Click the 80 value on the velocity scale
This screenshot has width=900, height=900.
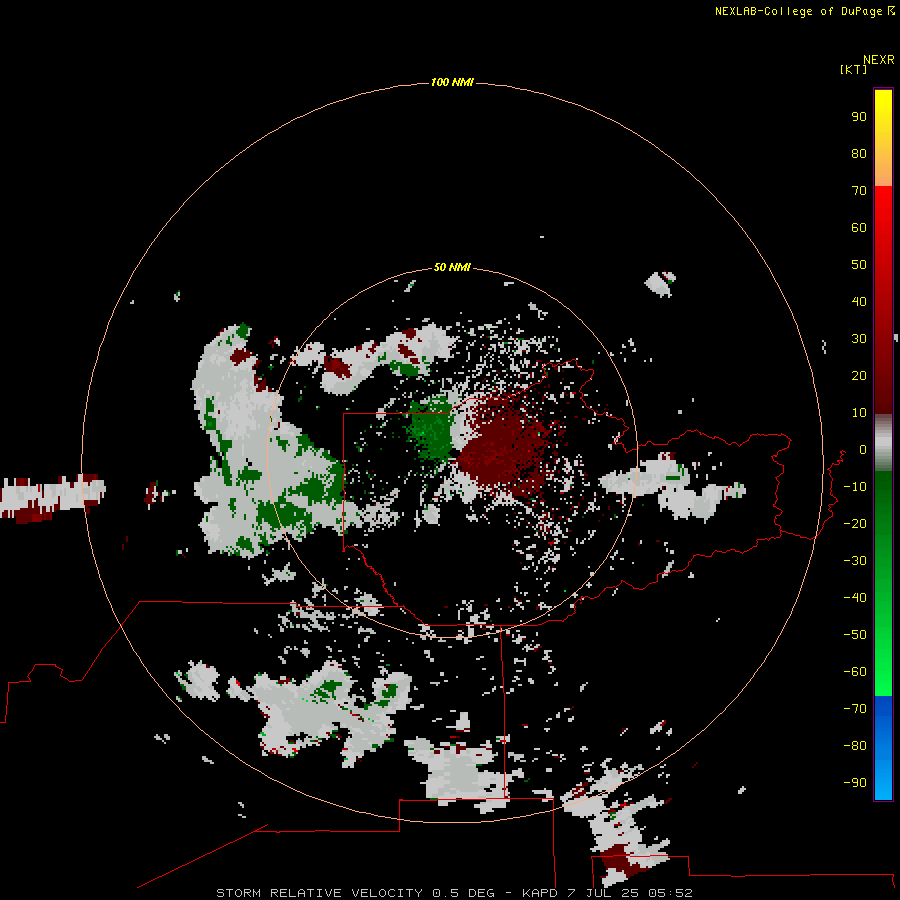859,153
